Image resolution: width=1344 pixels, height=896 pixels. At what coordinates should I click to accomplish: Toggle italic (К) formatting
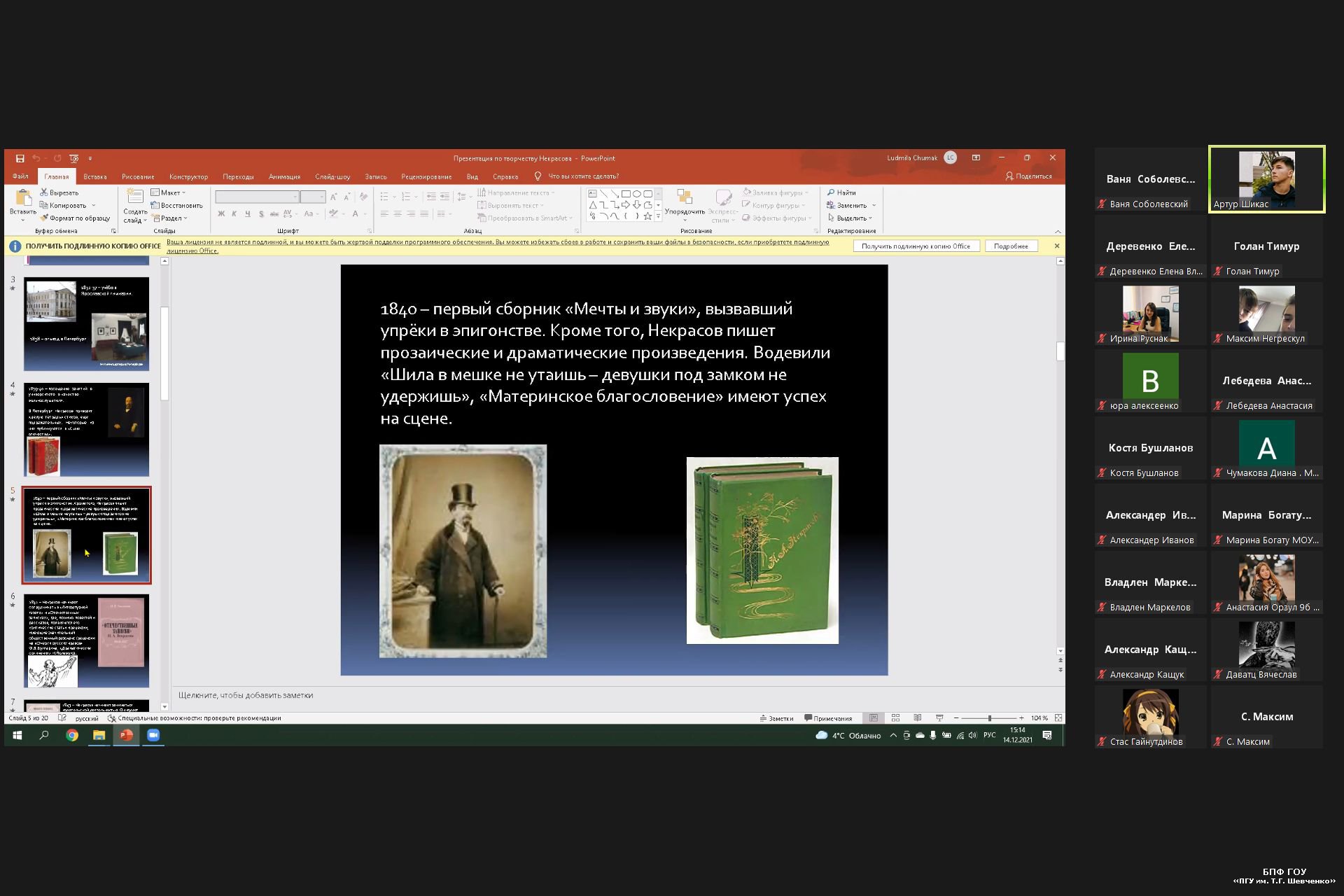[234, 213]
